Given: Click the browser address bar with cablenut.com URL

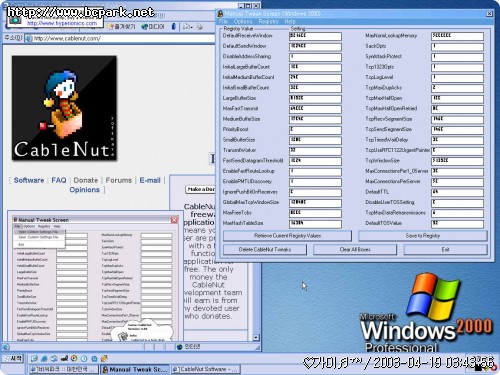Looking at the screenshot, I should (x=120, y=38).
